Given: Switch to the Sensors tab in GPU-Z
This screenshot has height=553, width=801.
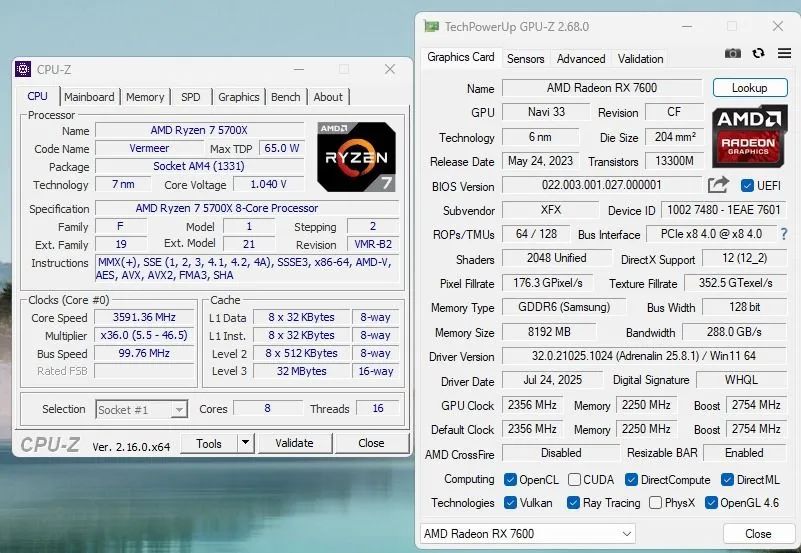Looking at the screenshot, I should click(525, 59).
